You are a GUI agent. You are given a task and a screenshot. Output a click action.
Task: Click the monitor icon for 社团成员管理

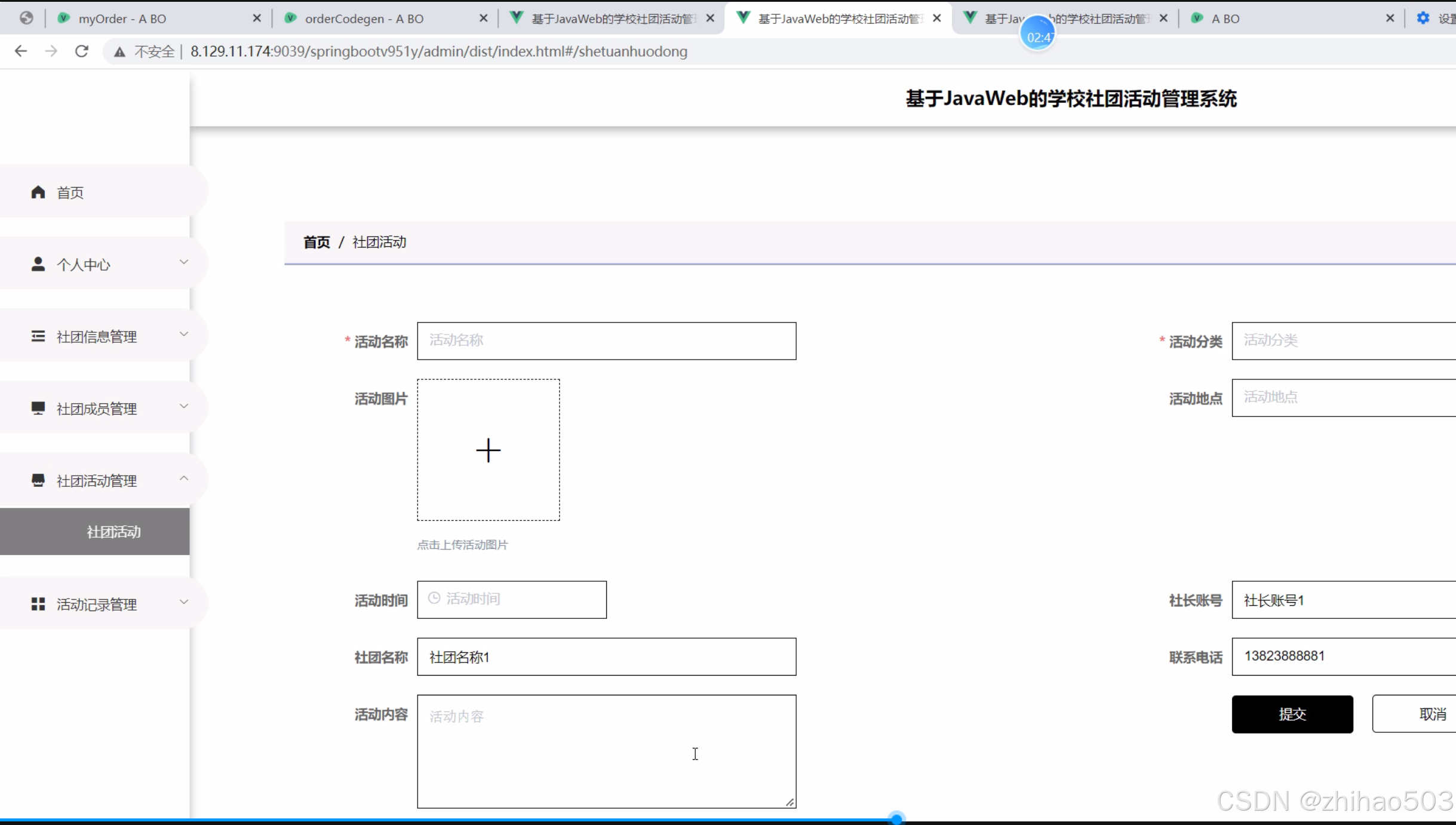tap(38, 408)
